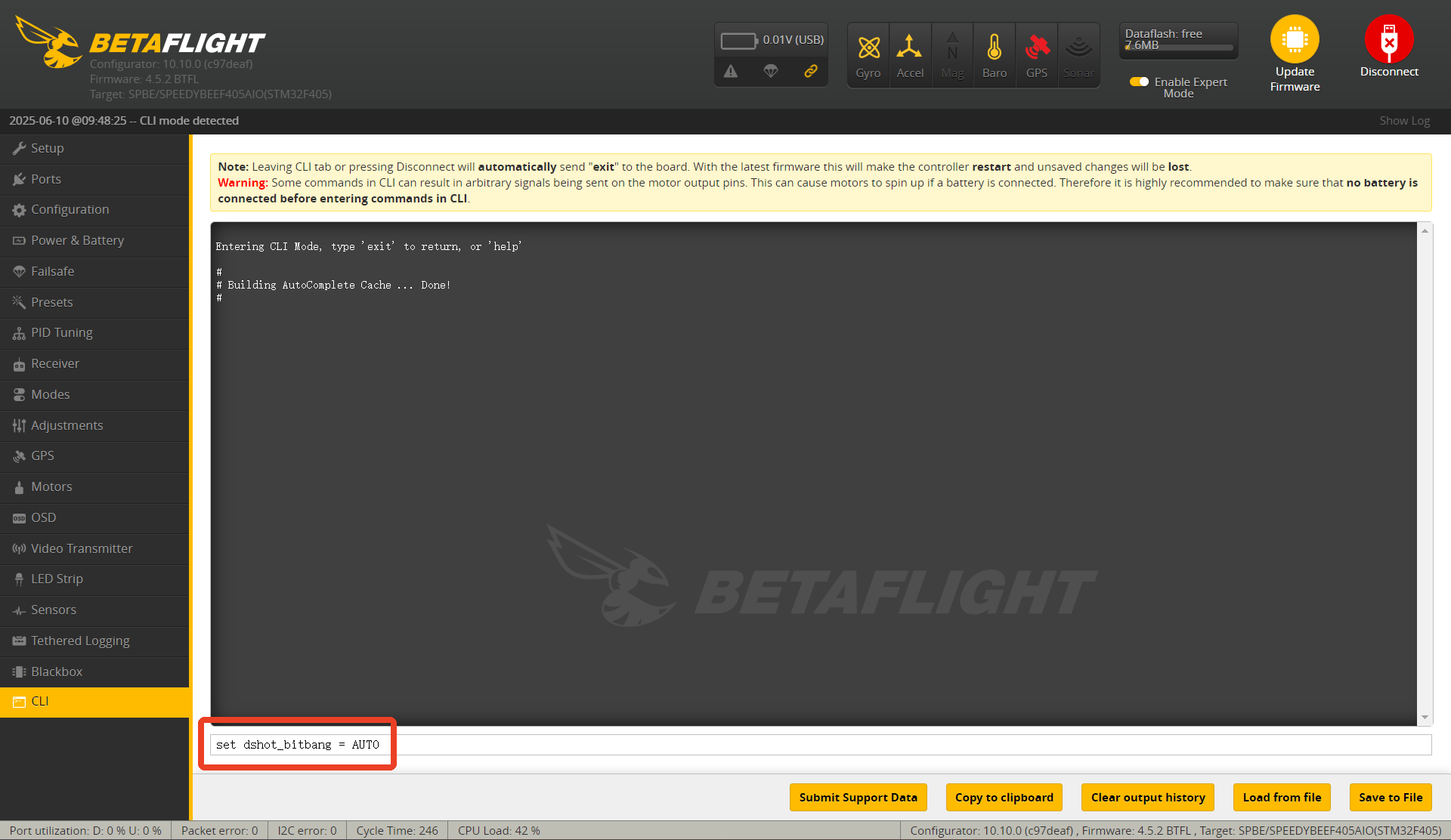Click the Update Firmware chip icon
Viewport: 1451px width, 840px height.
click(x=1295, y=39)
